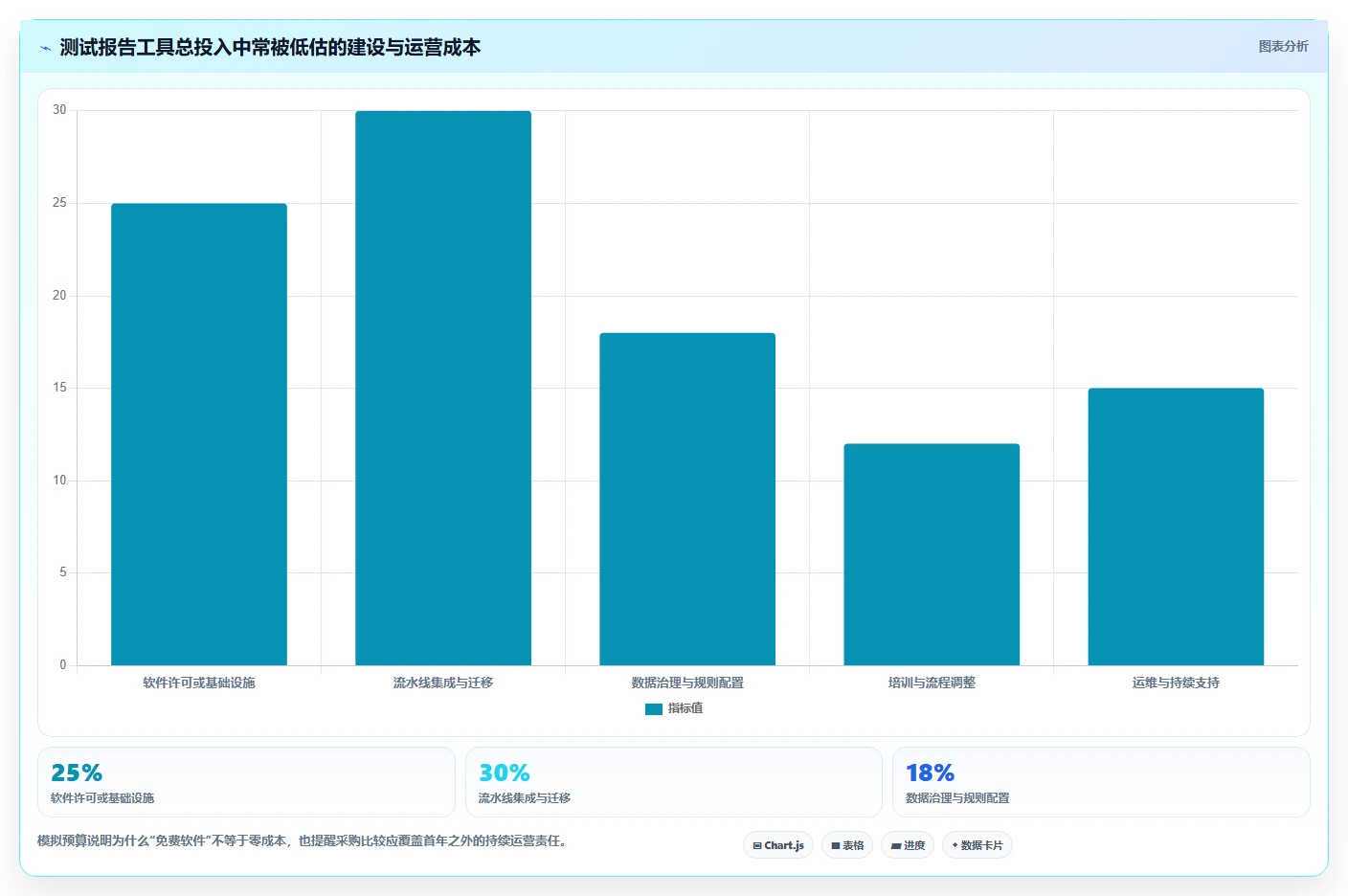Open the 18% 数据治理与规则配置 data card
This screenshot has width=1348, height=896.
(x=1101, y=782)
